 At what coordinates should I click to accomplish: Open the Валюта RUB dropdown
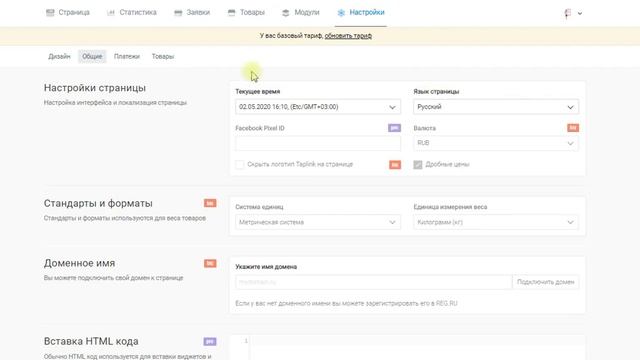pyautogui.click(x=496, y=143)
